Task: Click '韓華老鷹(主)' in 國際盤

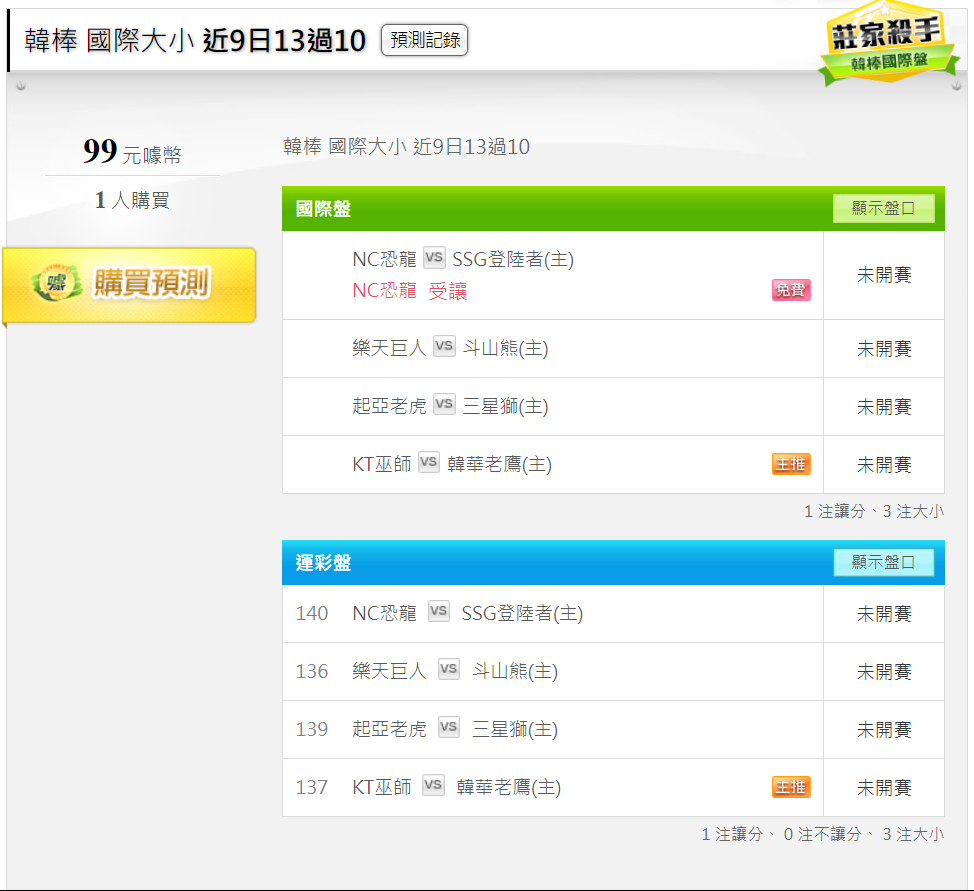Action: tap(499, 464)
